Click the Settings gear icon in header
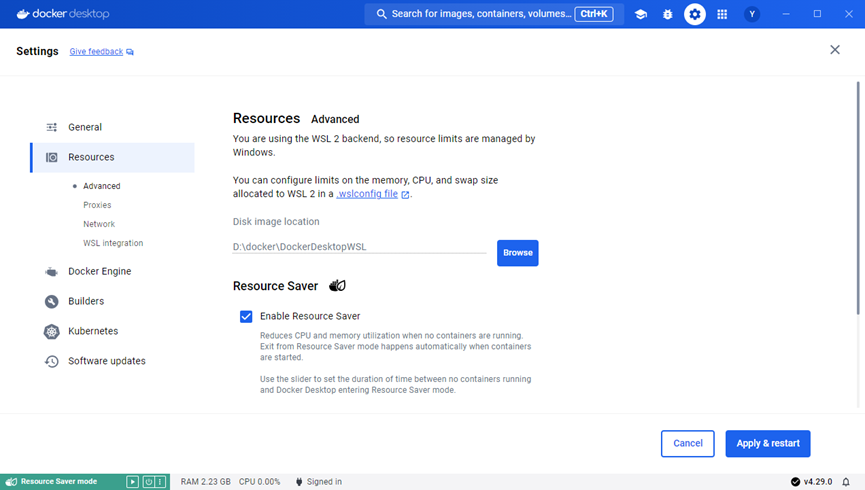Viewport: 865px width, 490px height. pos(694,14)
